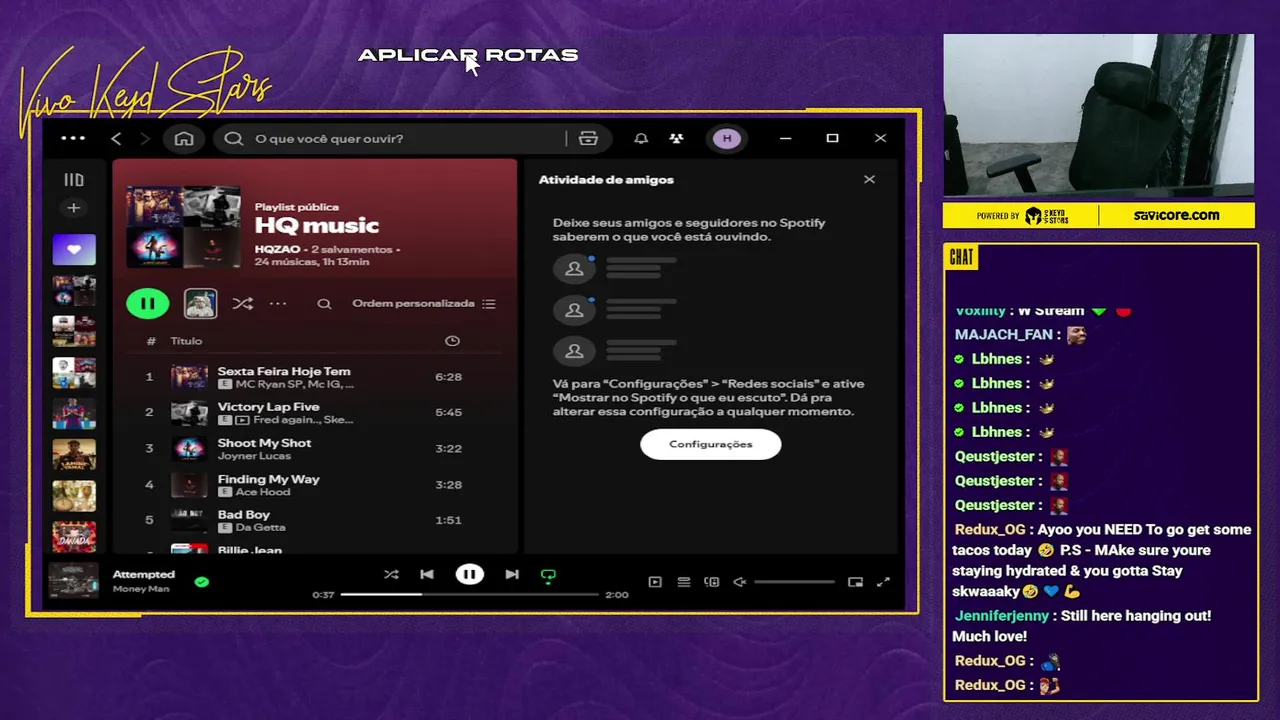Screen dimensions: 1280x720
Task: Click duration 6:28 of first track
Action: click(448, 377)
